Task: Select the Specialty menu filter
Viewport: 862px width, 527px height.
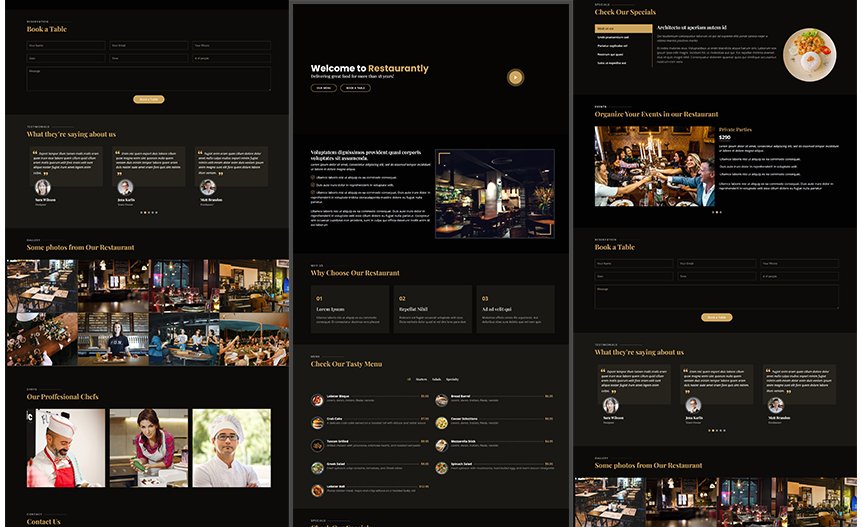Action: pos(452,379)
